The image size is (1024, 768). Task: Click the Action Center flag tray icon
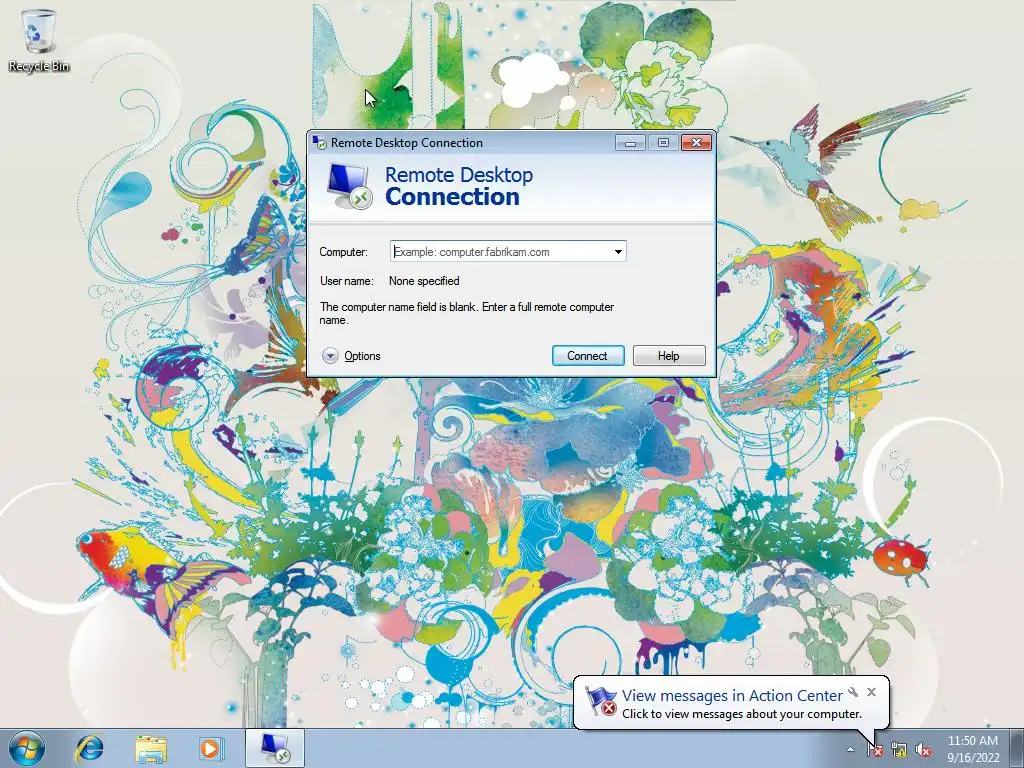pyautogui.click(x=874, y=749)
